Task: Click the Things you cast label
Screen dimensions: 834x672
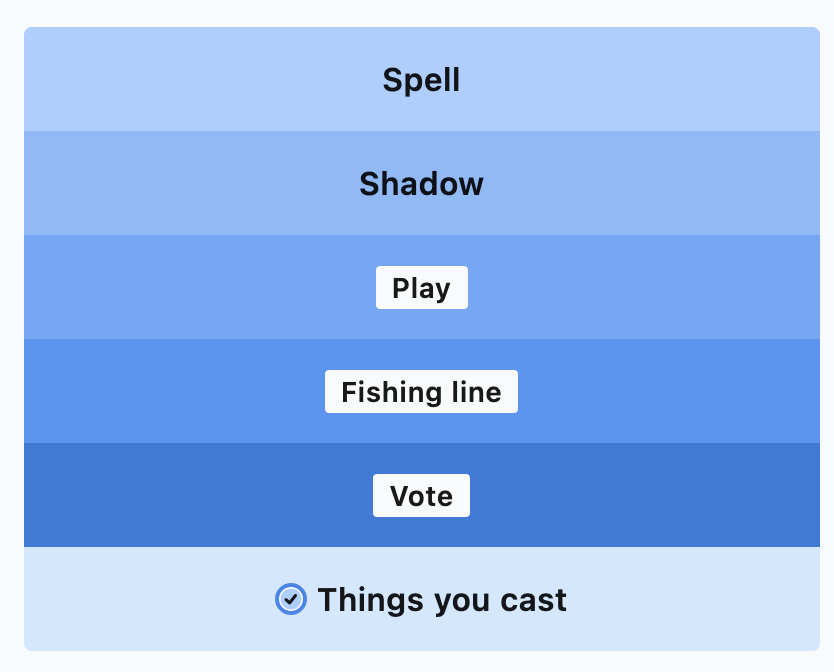Action: 442,600
